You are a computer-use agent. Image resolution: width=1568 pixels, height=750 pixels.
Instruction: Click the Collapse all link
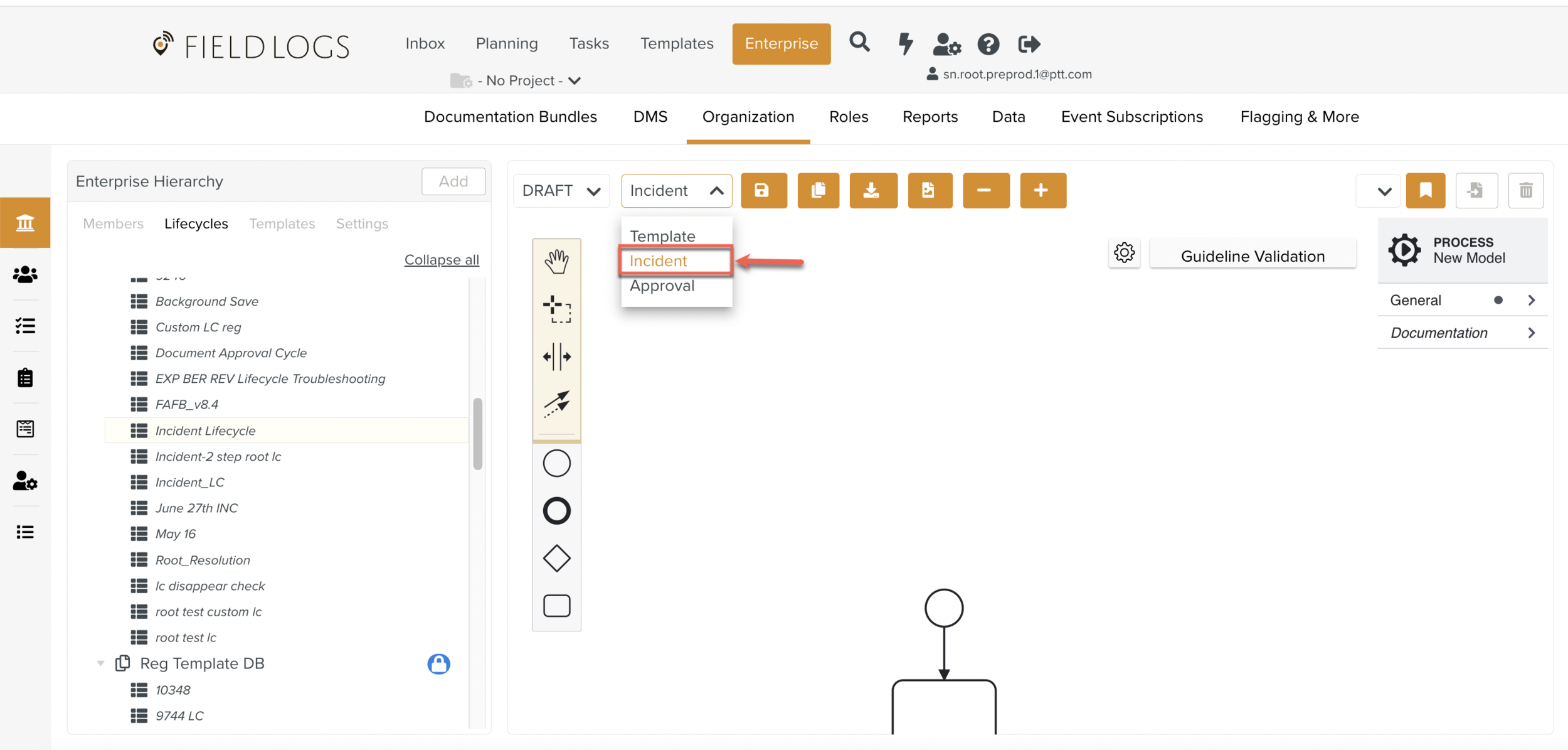click(x=442, y=260)
